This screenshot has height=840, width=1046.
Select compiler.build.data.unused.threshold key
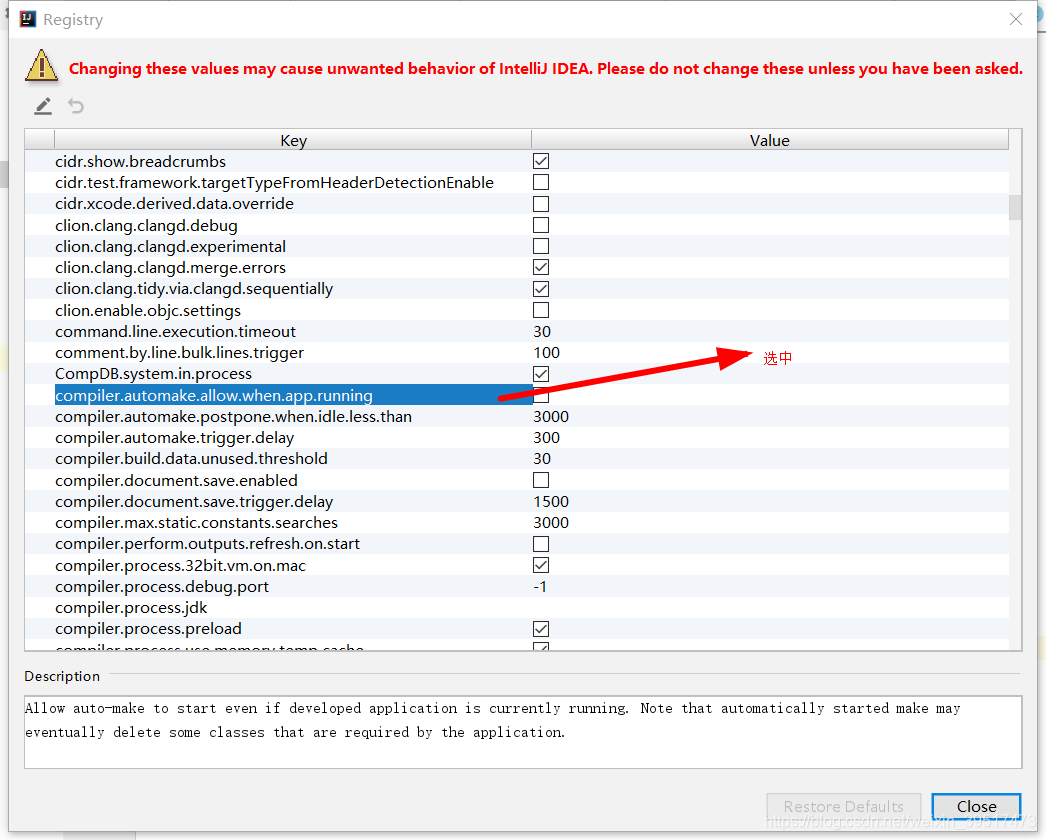click(x=191, y=459)
